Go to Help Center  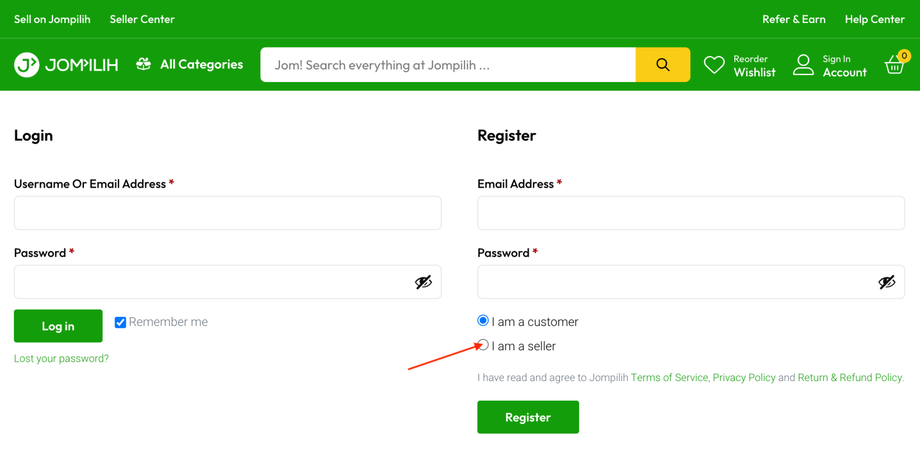(x=874, y=19)
